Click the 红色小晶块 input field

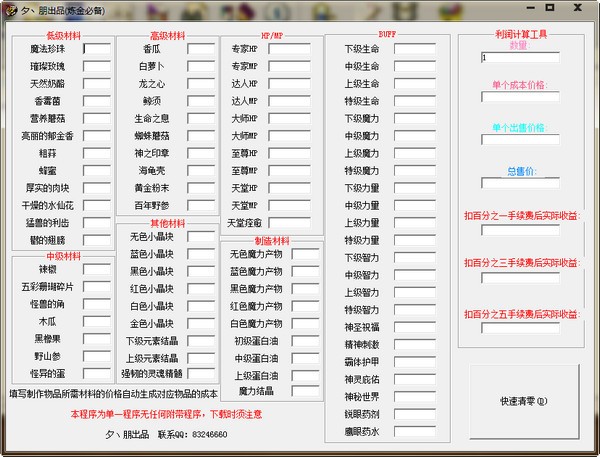pyautogui.click(x=201, y=289)
